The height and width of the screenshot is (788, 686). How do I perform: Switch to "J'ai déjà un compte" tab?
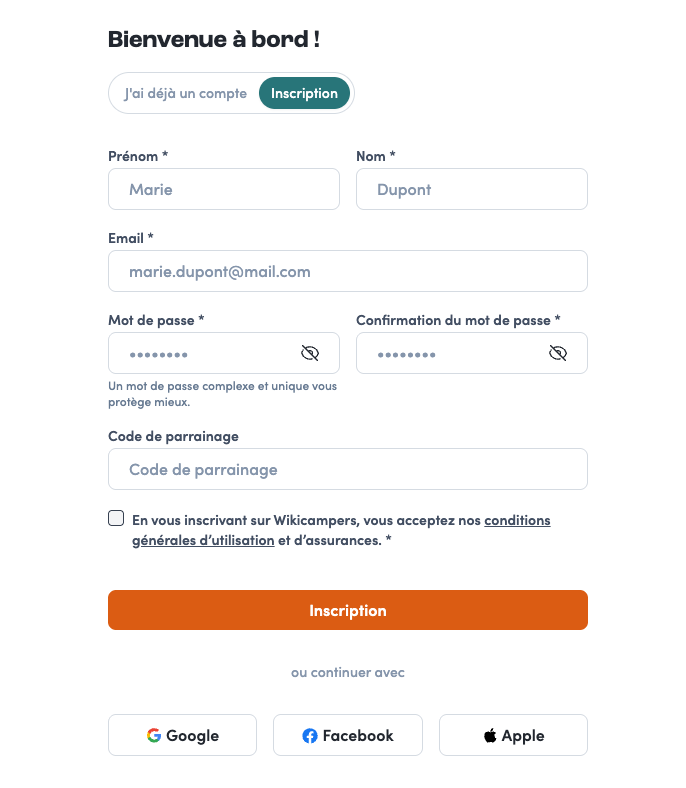click(x=185, y=93)
